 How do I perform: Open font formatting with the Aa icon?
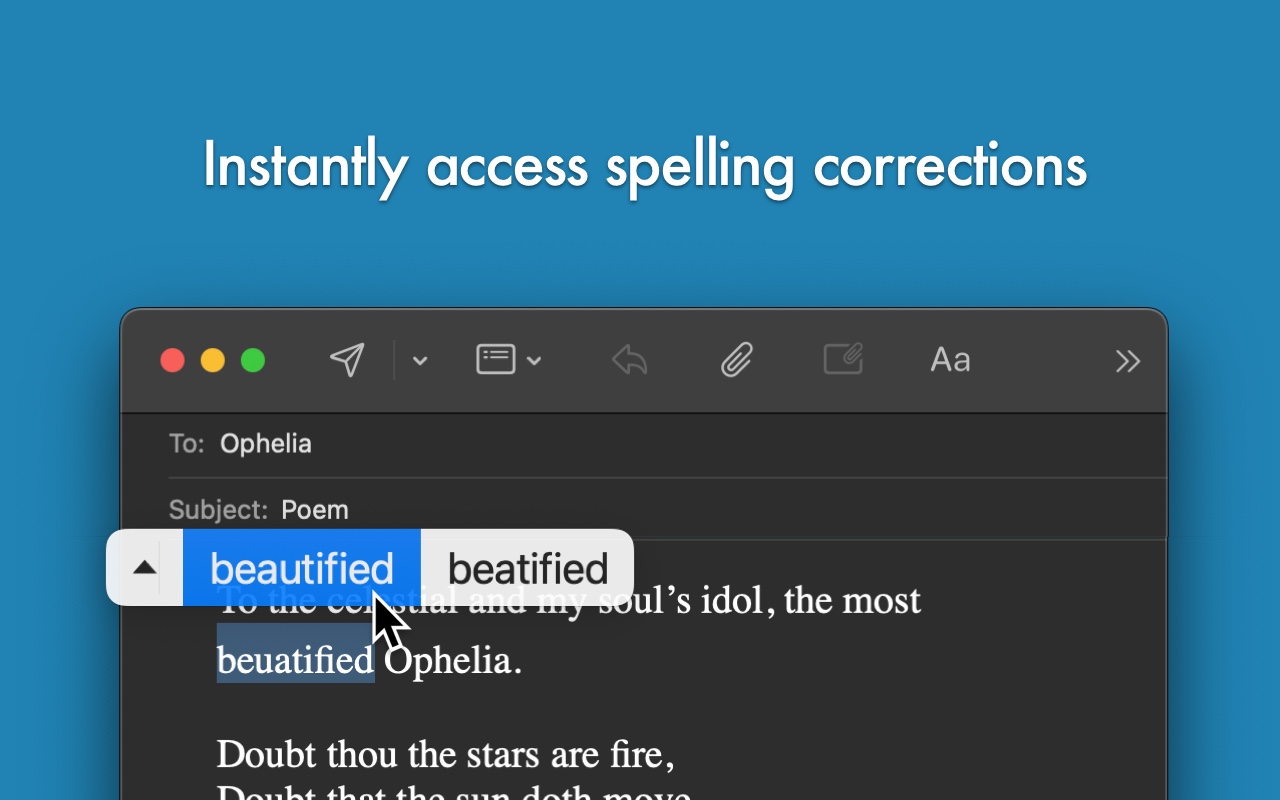(x=949, y=359)
